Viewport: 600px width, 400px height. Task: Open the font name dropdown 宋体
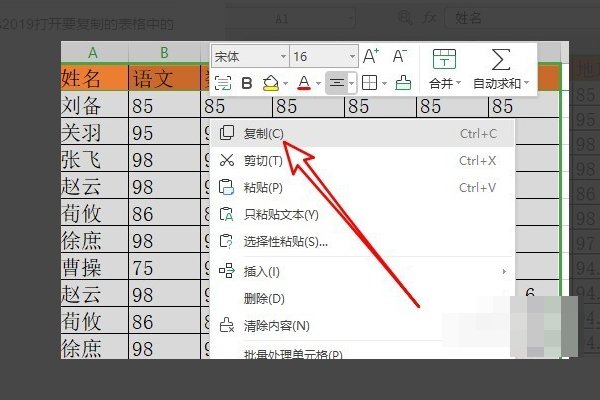coord(250,57)
